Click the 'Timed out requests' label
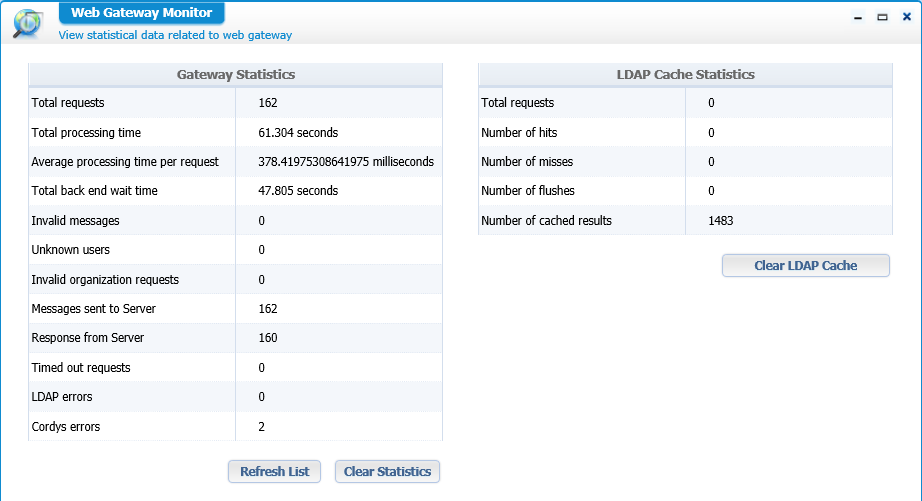This screenshot has height=501, width=922. (81, 368)
